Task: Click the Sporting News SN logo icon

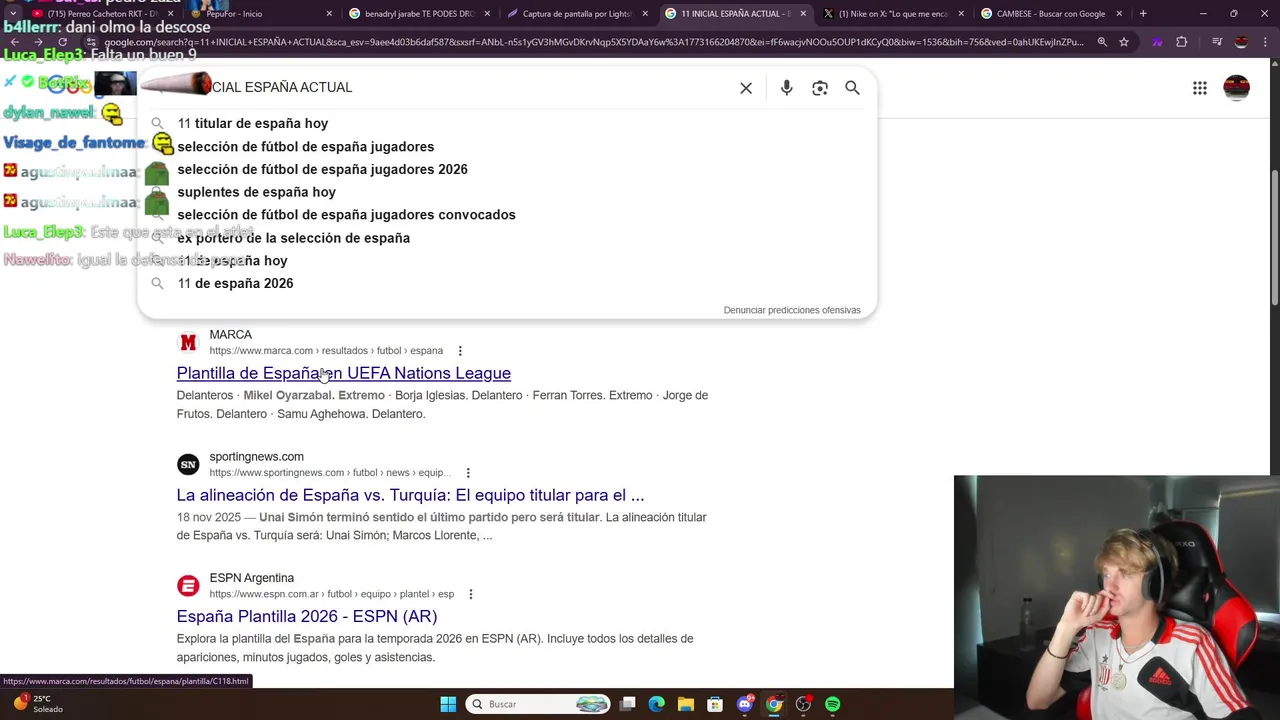Action: [188, 464]
